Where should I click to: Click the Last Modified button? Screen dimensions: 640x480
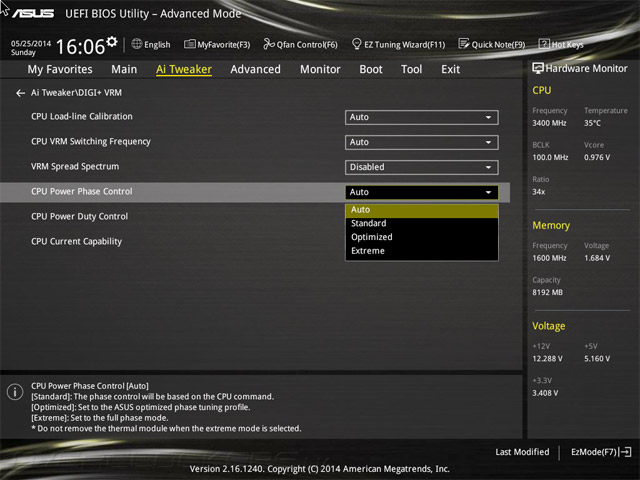point(522,452)
